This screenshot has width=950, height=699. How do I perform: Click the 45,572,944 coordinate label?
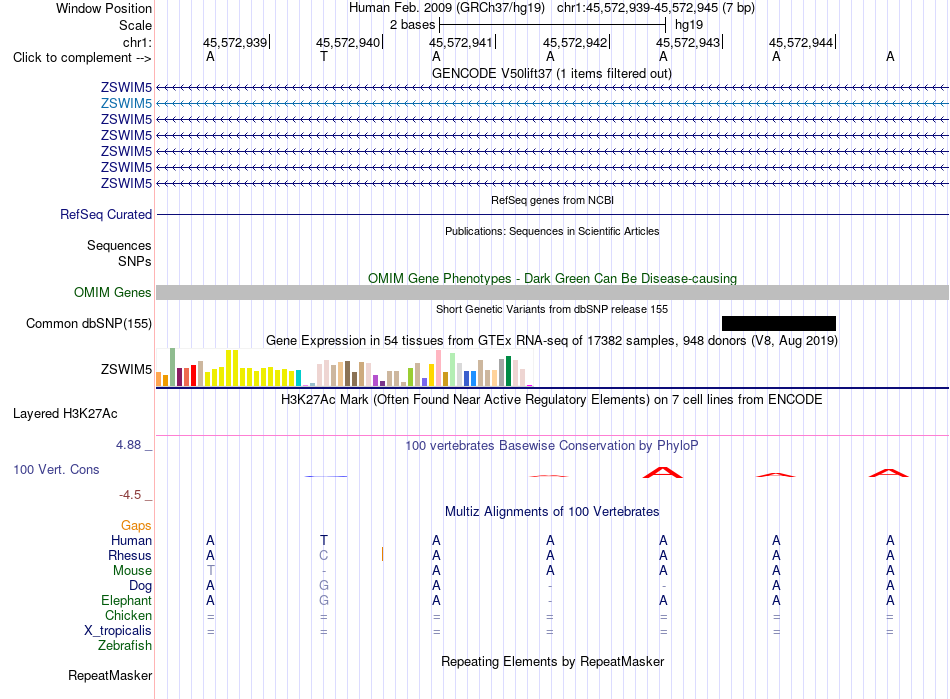click(801, 42)
